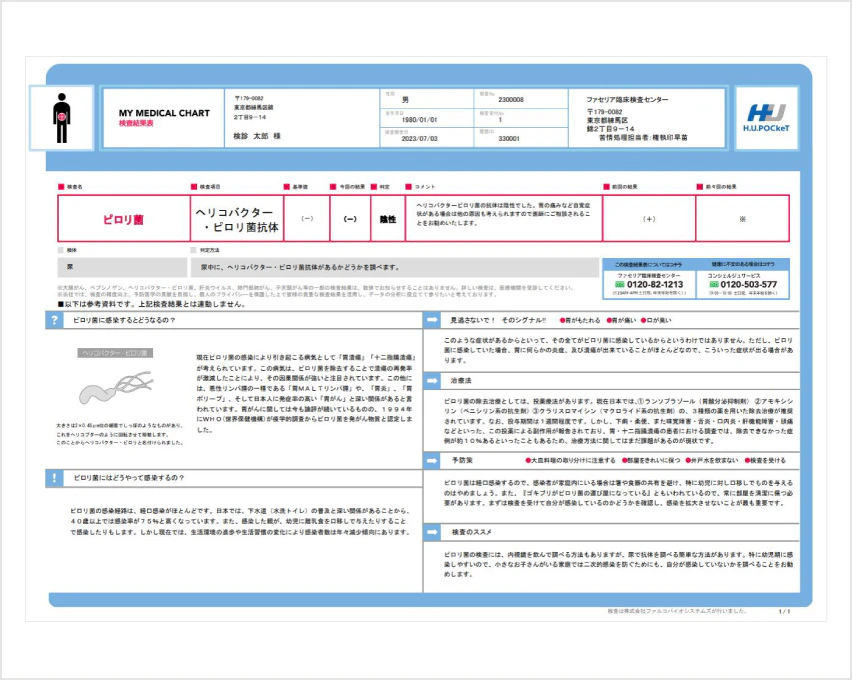Click the 検査名 column header
This screenshot has width=852, height=680.
tap(74, 187)
